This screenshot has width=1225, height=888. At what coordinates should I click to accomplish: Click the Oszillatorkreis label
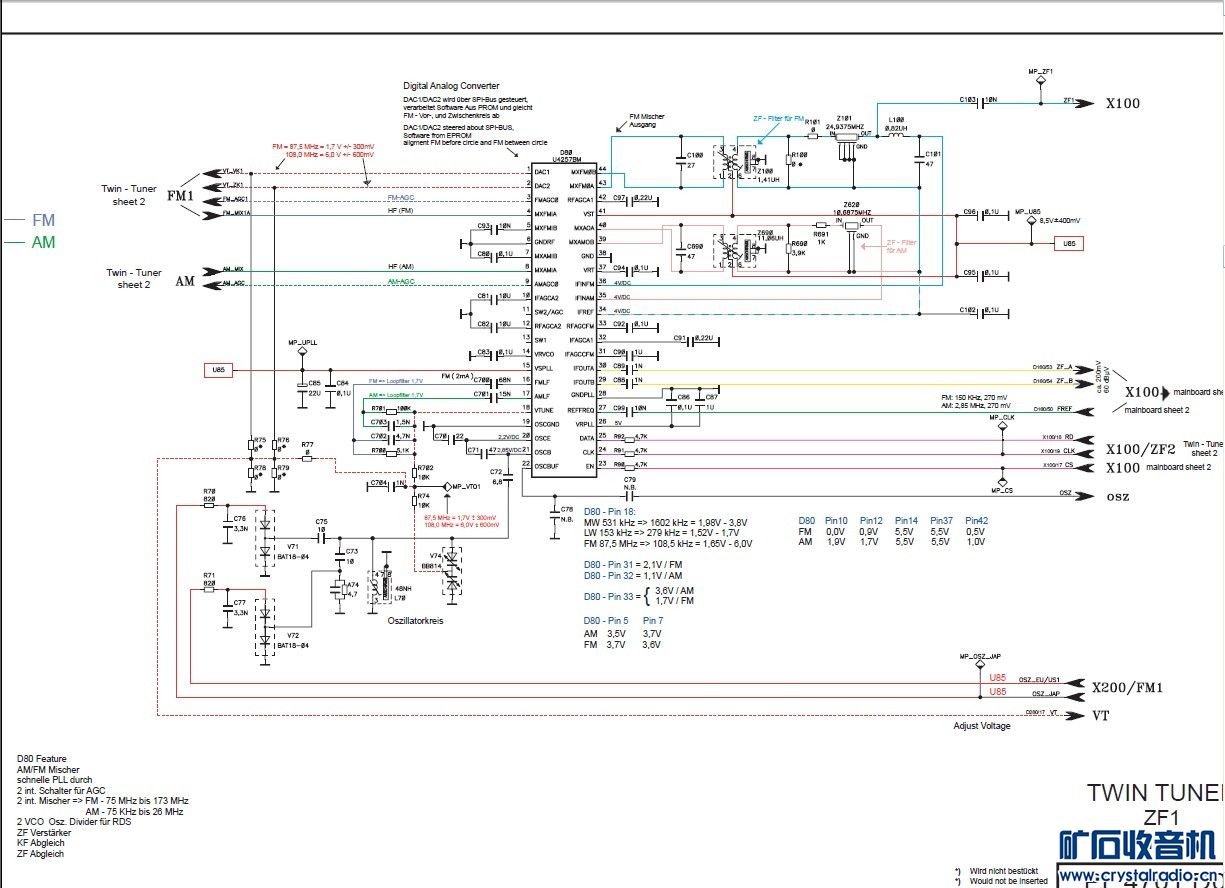pyautogui.click(x=415, y=621)
